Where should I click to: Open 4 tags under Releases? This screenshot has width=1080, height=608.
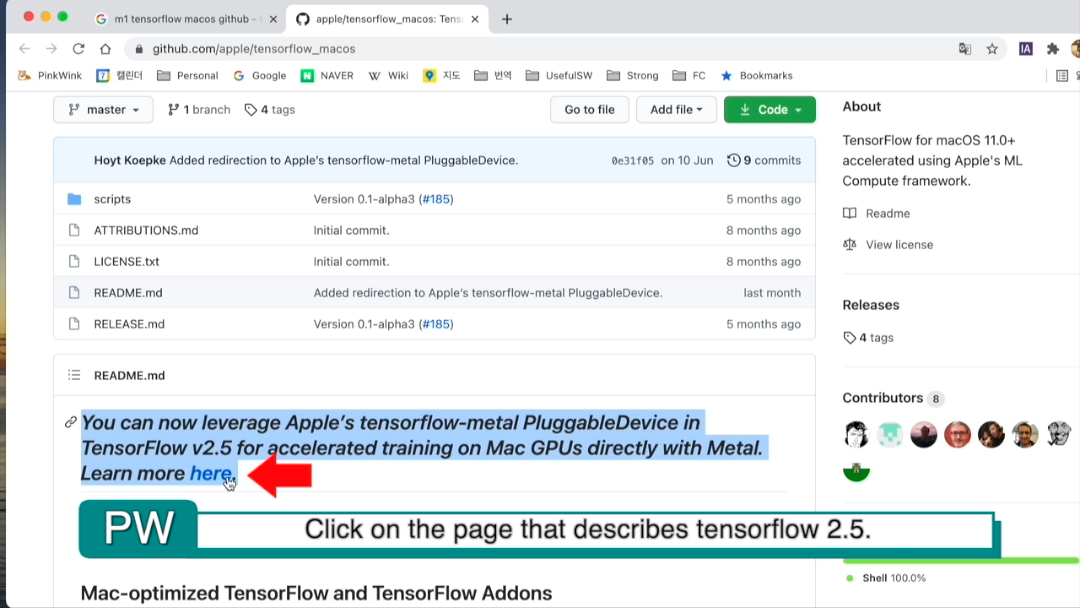(x=868, y=337)
